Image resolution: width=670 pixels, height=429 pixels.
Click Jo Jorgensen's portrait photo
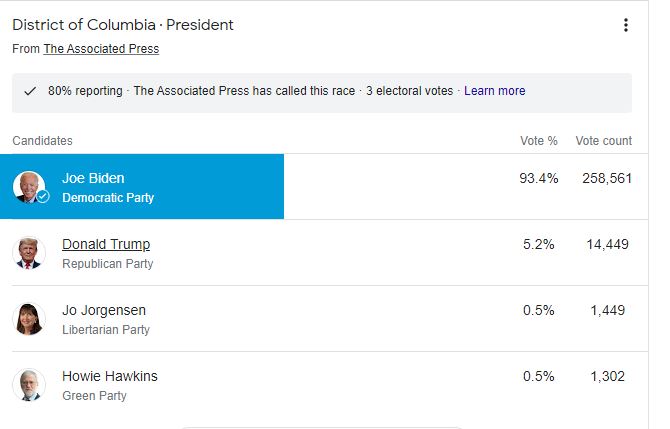click(x=29, y=319)
